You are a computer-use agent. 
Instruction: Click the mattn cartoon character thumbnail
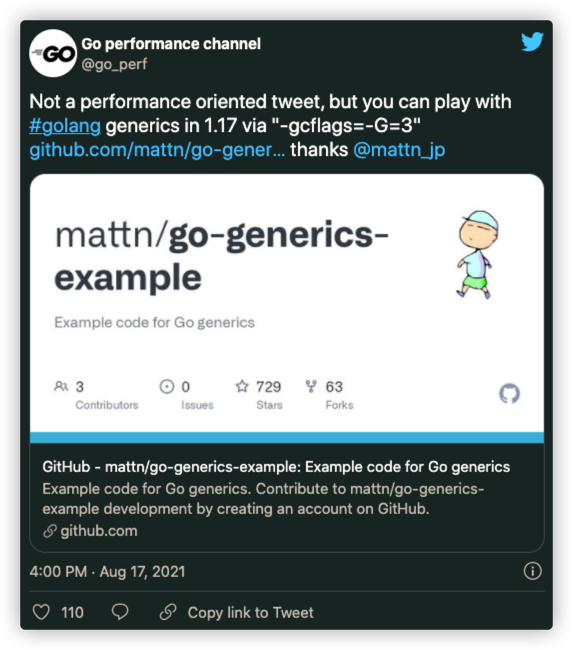point(477,254)
